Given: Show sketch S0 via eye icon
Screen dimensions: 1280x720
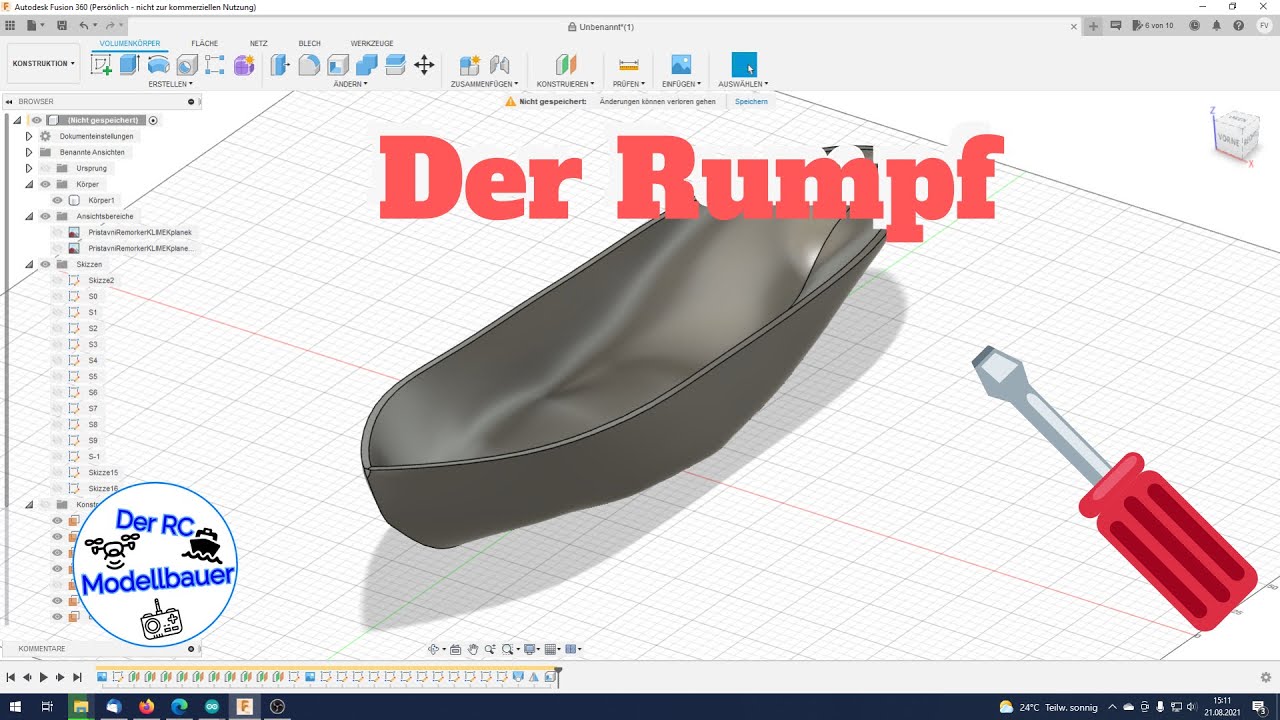Looking at the screenshot, I should click(57, 296).
